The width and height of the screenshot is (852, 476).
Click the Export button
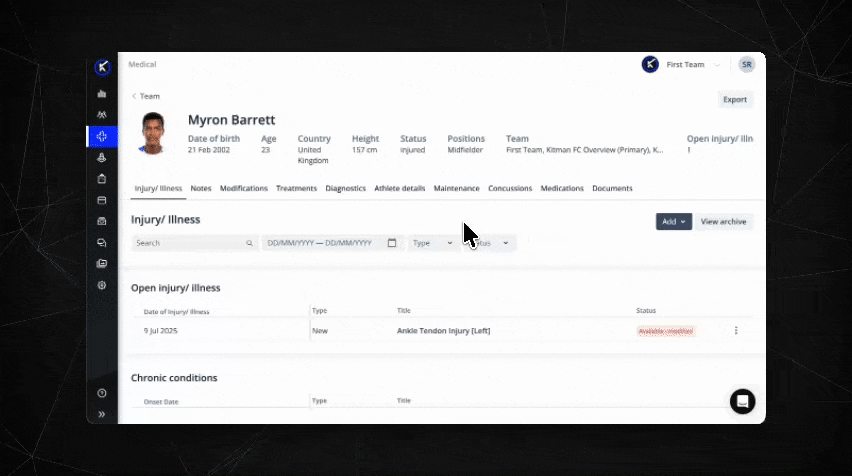click(x=735, y=100)
